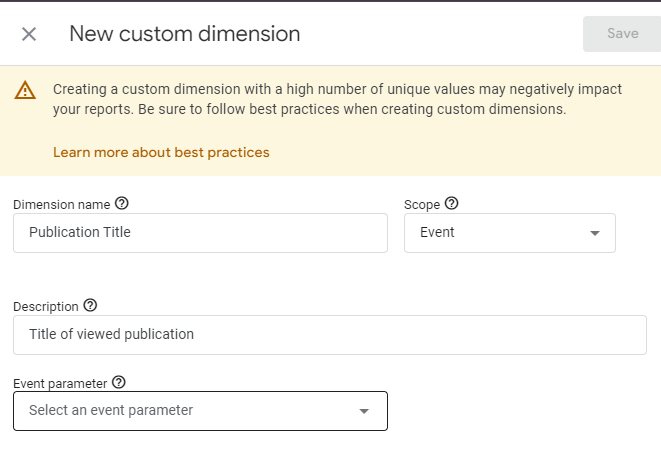
Task: Open Learn more about best practices link
Action: coord(161,152)
